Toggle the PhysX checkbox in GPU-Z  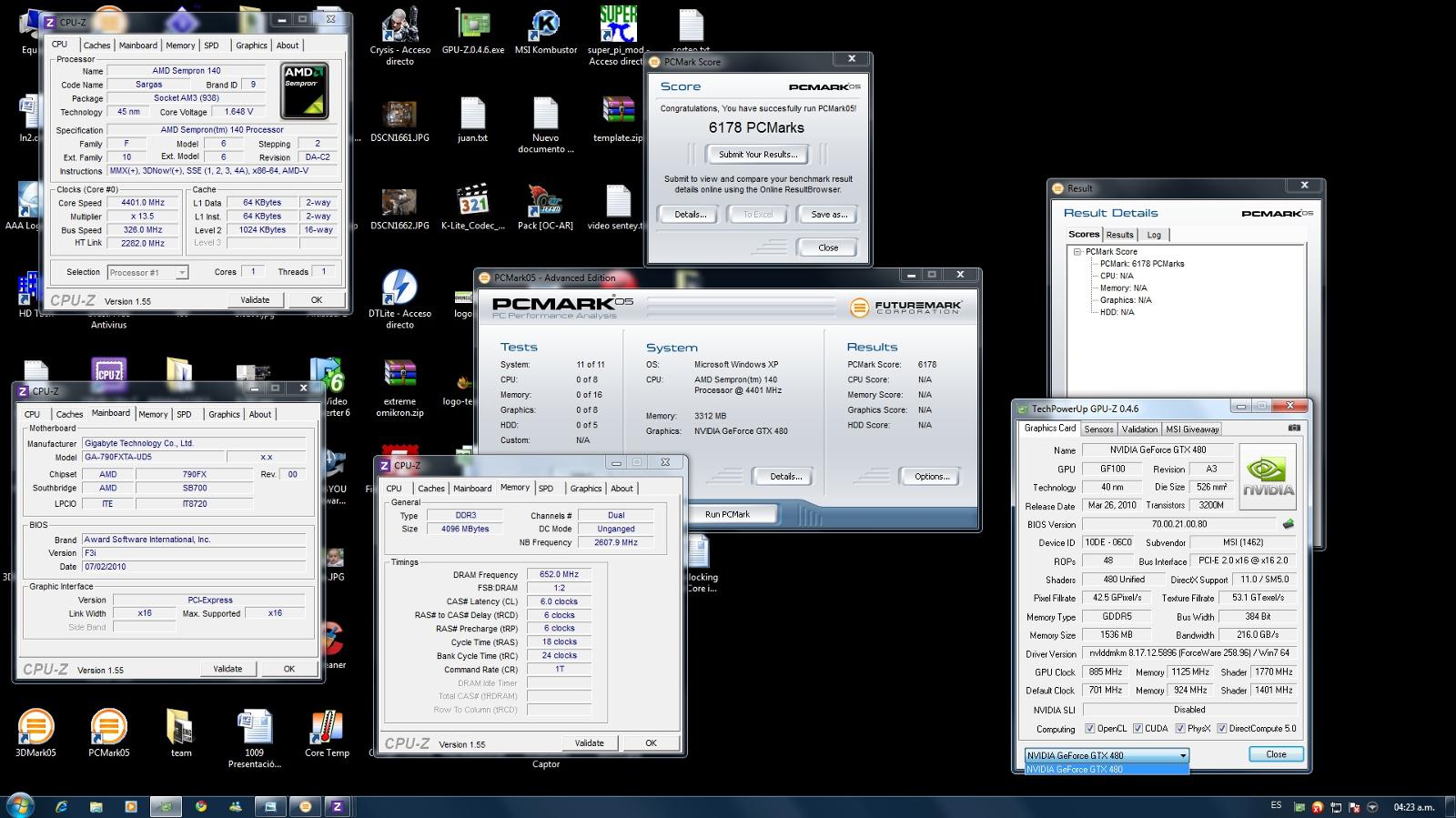tap(1180, 729)
